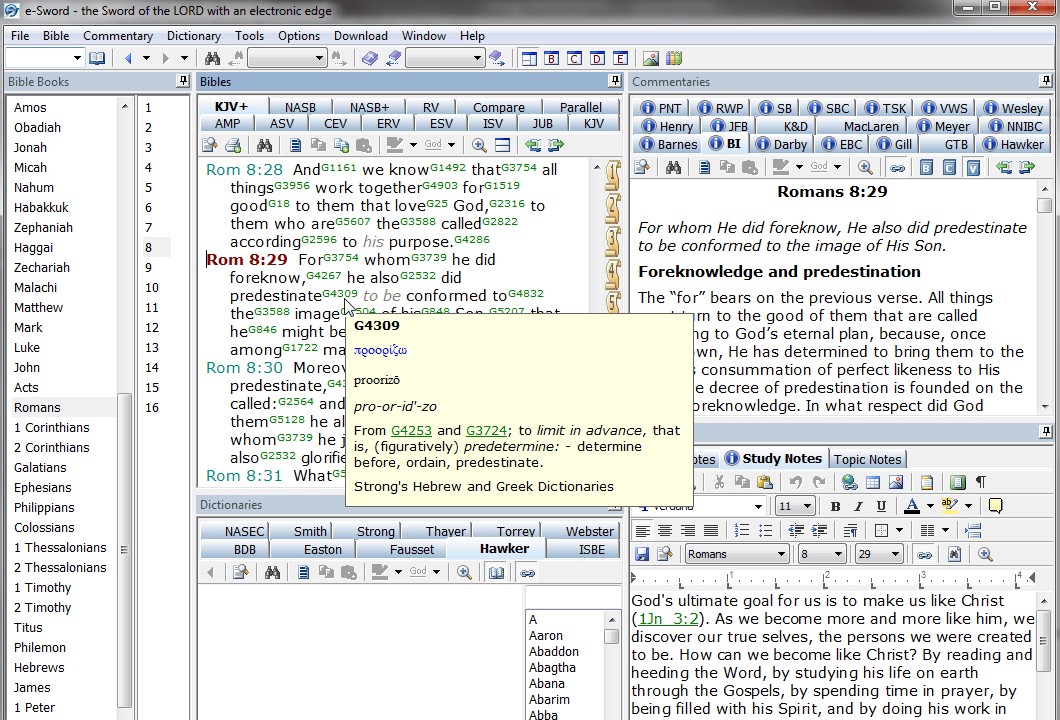
Task: Click the copy icon in the notes editor toolbar
Action: point(742,482)
